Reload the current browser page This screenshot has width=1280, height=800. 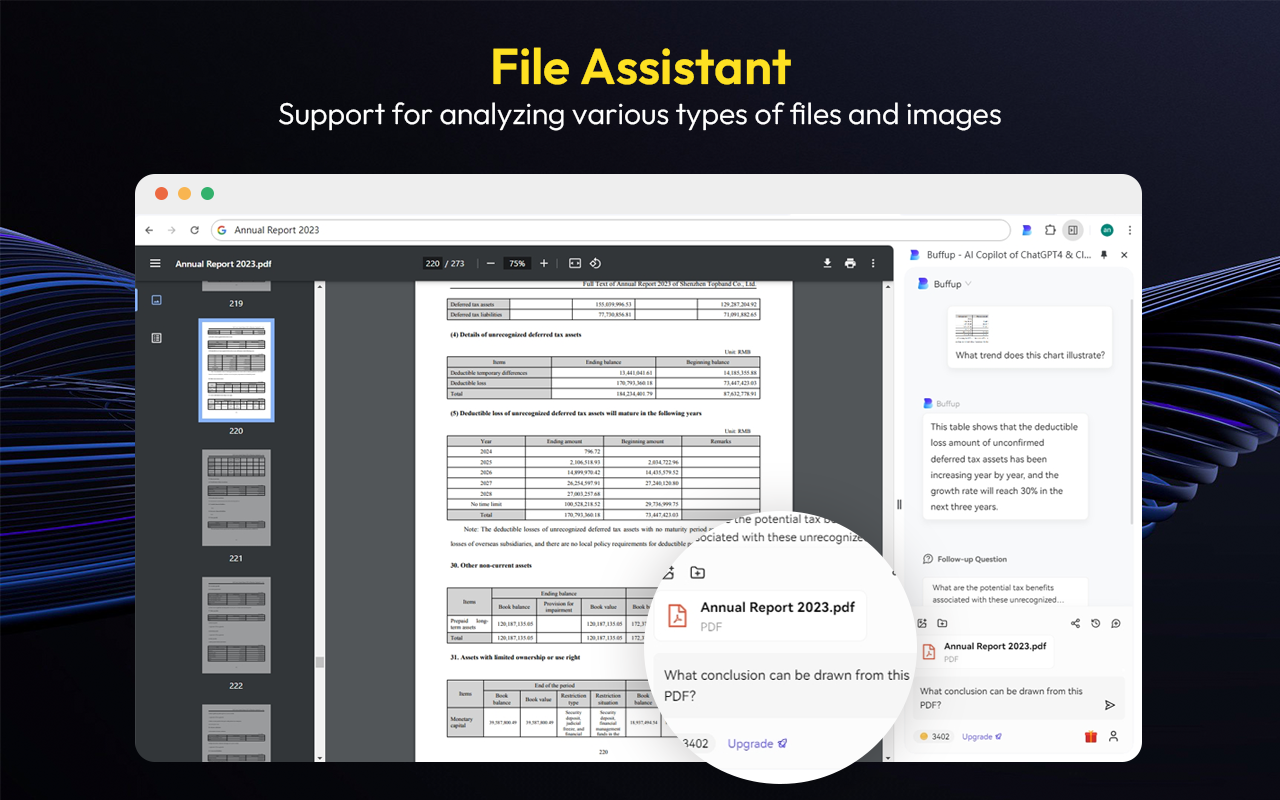(194, 230)
